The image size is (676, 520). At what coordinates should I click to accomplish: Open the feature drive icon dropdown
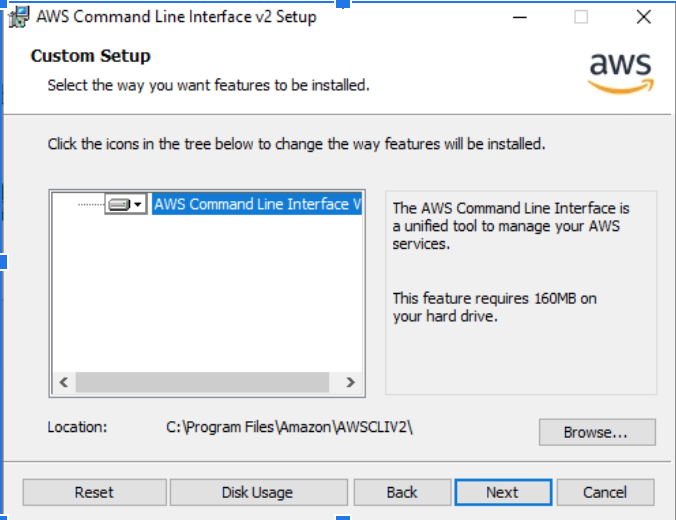click(126, 204)
